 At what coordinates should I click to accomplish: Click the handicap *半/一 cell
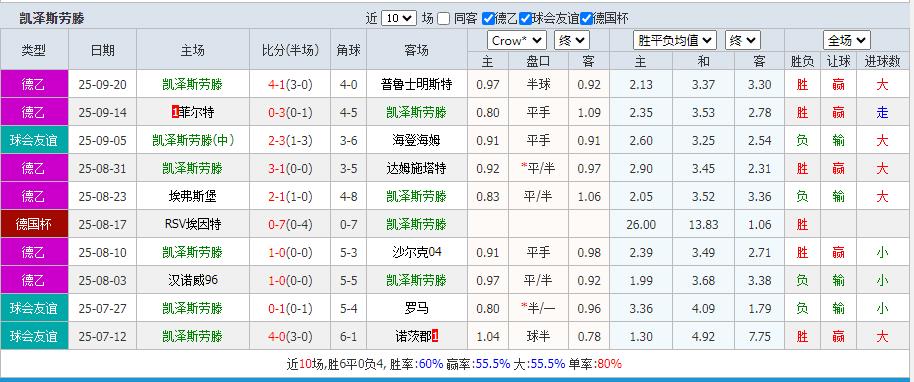point(538,309)
